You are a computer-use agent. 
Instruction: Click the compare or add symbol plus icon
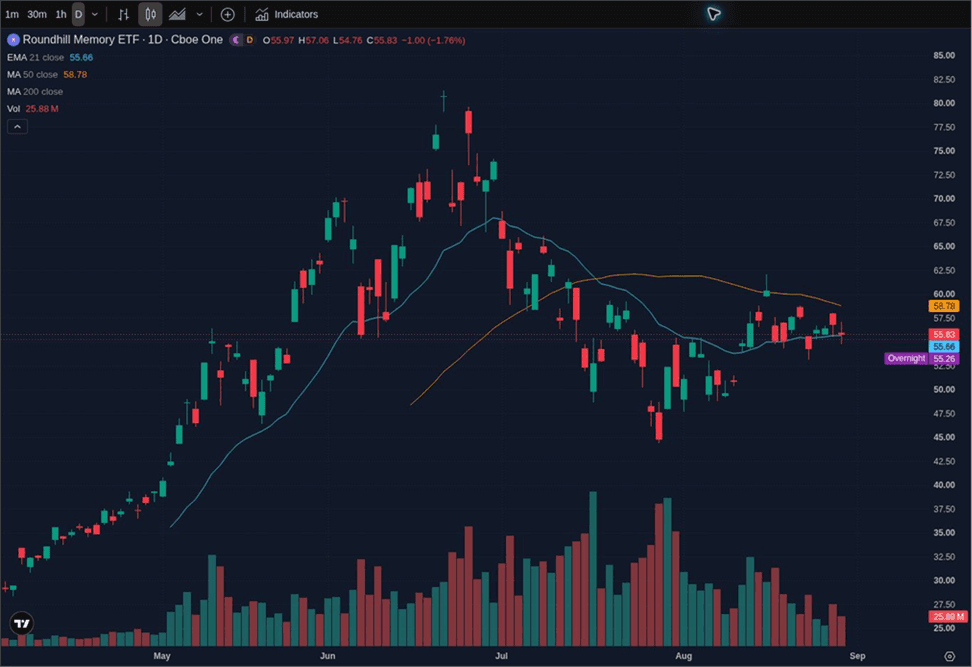coord(228,14)
